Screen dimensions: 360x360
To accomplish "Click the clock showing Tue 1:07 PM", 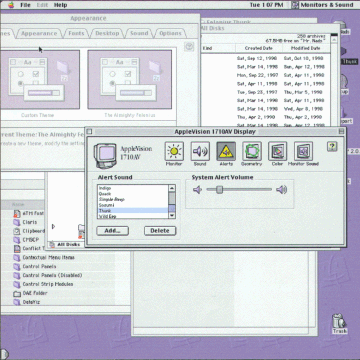I will coord(266,5).
